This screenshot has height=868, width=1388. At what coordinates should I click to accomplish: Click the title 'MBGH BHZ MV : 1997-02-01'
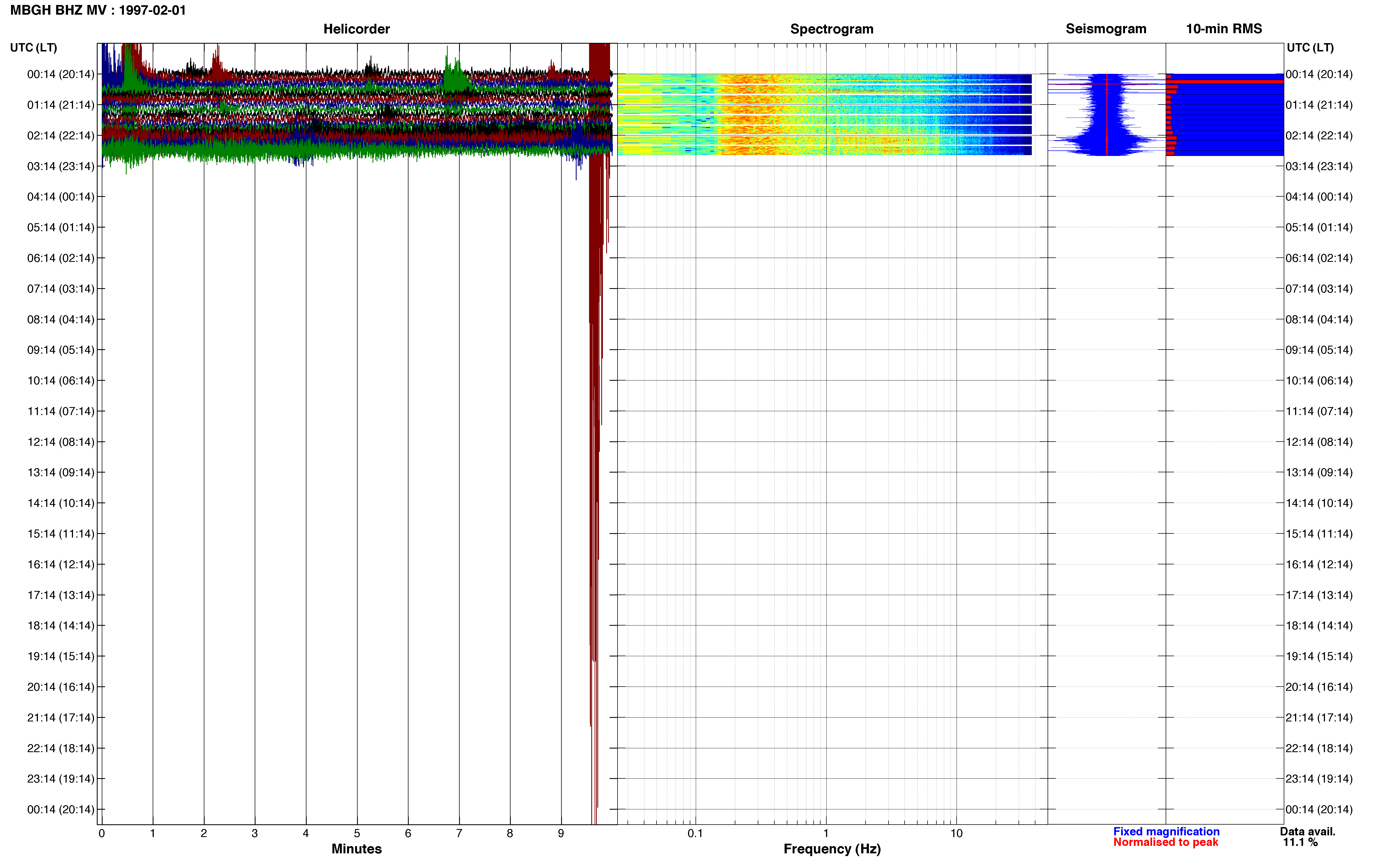pyautogui.click(x=98, y=10)
